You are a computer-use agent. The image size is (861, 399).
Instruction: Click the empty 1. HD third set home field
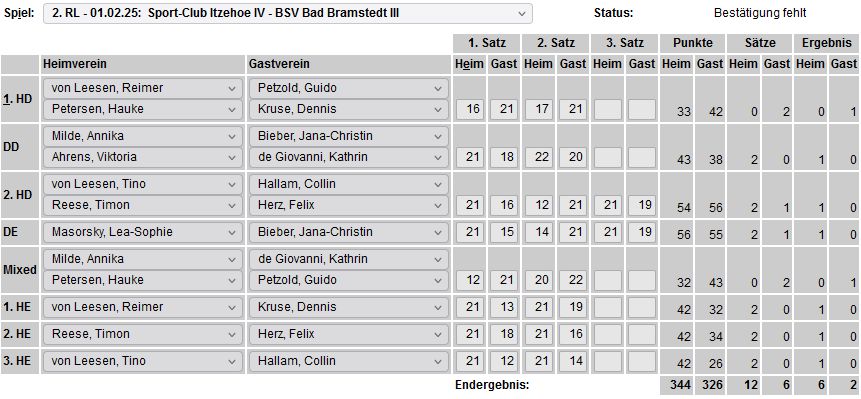[x=608, y=109]
